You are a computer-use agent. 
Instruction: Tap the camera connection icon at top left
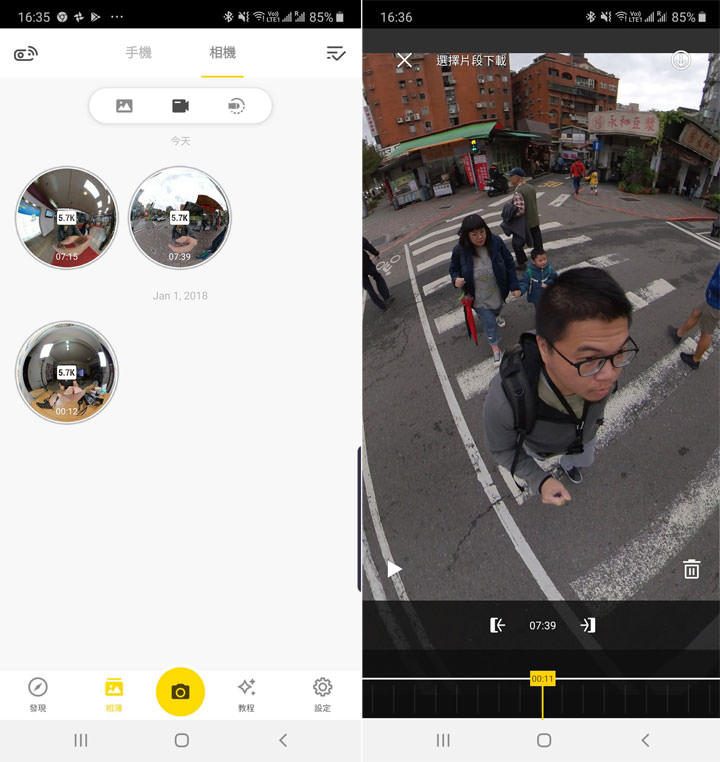[26, 54]
